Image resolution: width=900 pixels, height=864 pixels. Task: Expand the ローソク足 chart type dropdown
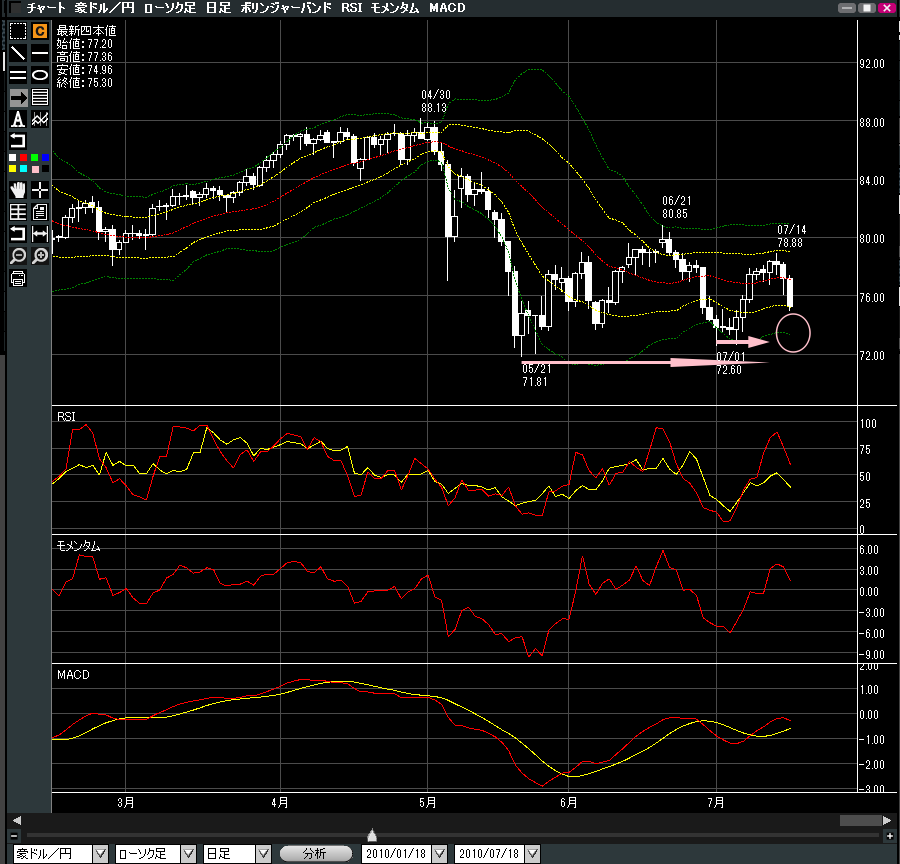pyautogui.click(x=188, y=853)
